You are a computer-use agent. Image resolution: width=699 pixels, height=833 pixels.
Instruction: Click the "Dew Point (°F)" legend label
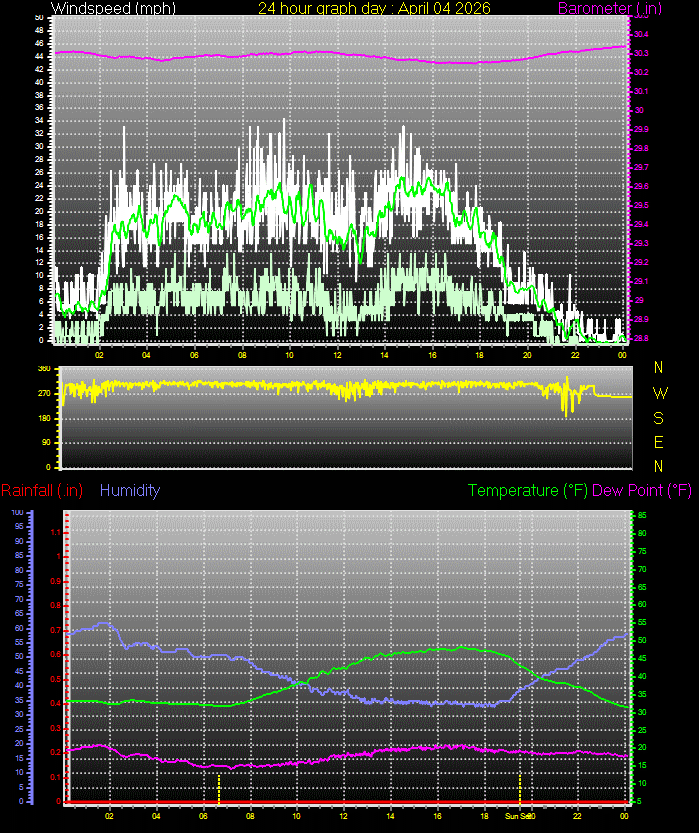[x=642, y=490]
